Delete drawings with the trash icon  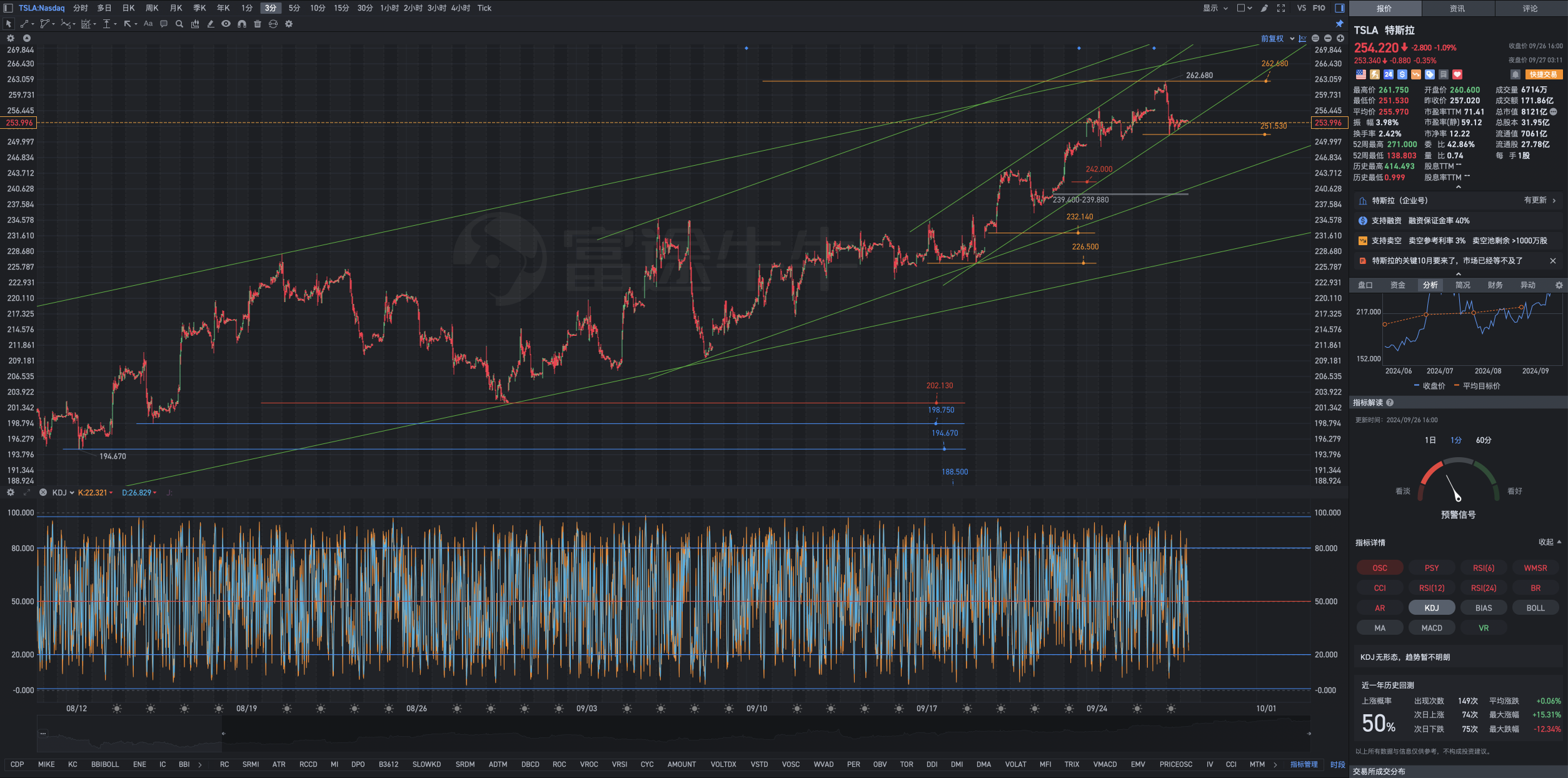(x=258, y=24)
